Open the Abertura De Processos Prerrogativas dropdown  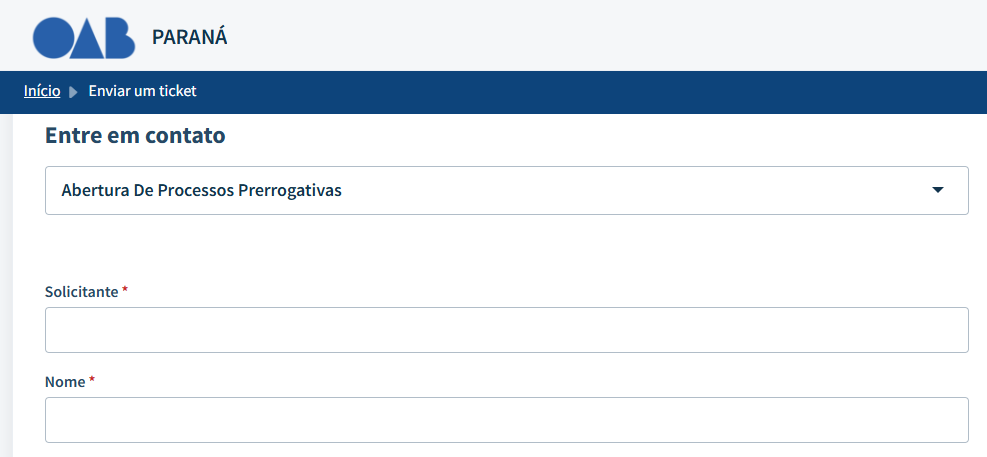[x=506, y=190]
